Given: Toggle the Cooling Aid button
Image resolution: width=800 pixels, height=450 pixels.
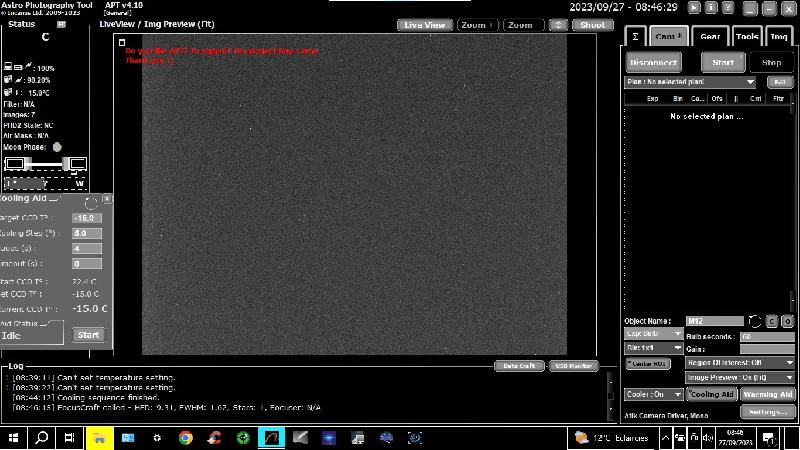Looking at the screenshot, I should 711,394.
